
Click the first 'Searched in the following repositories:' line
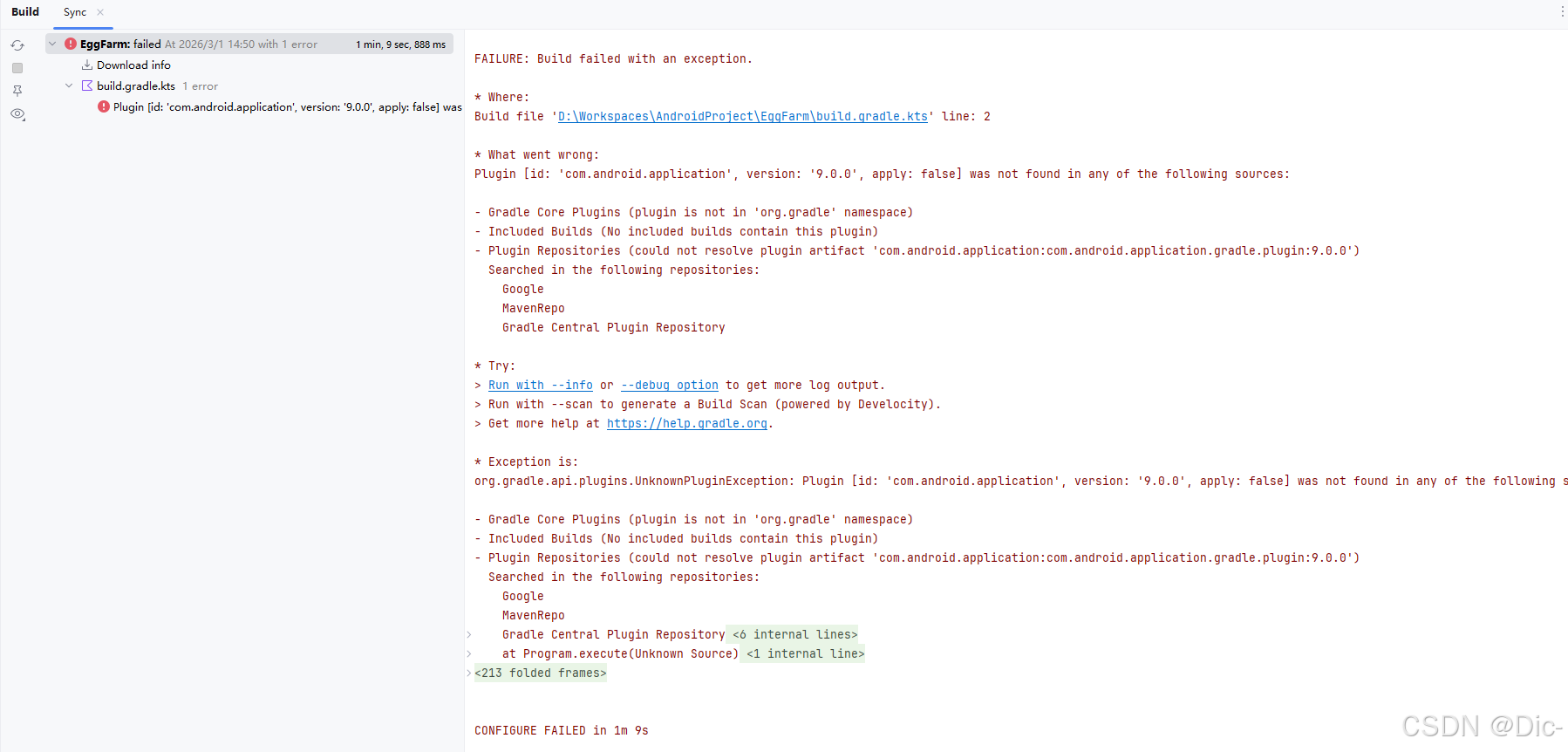(x=624, y=270)
